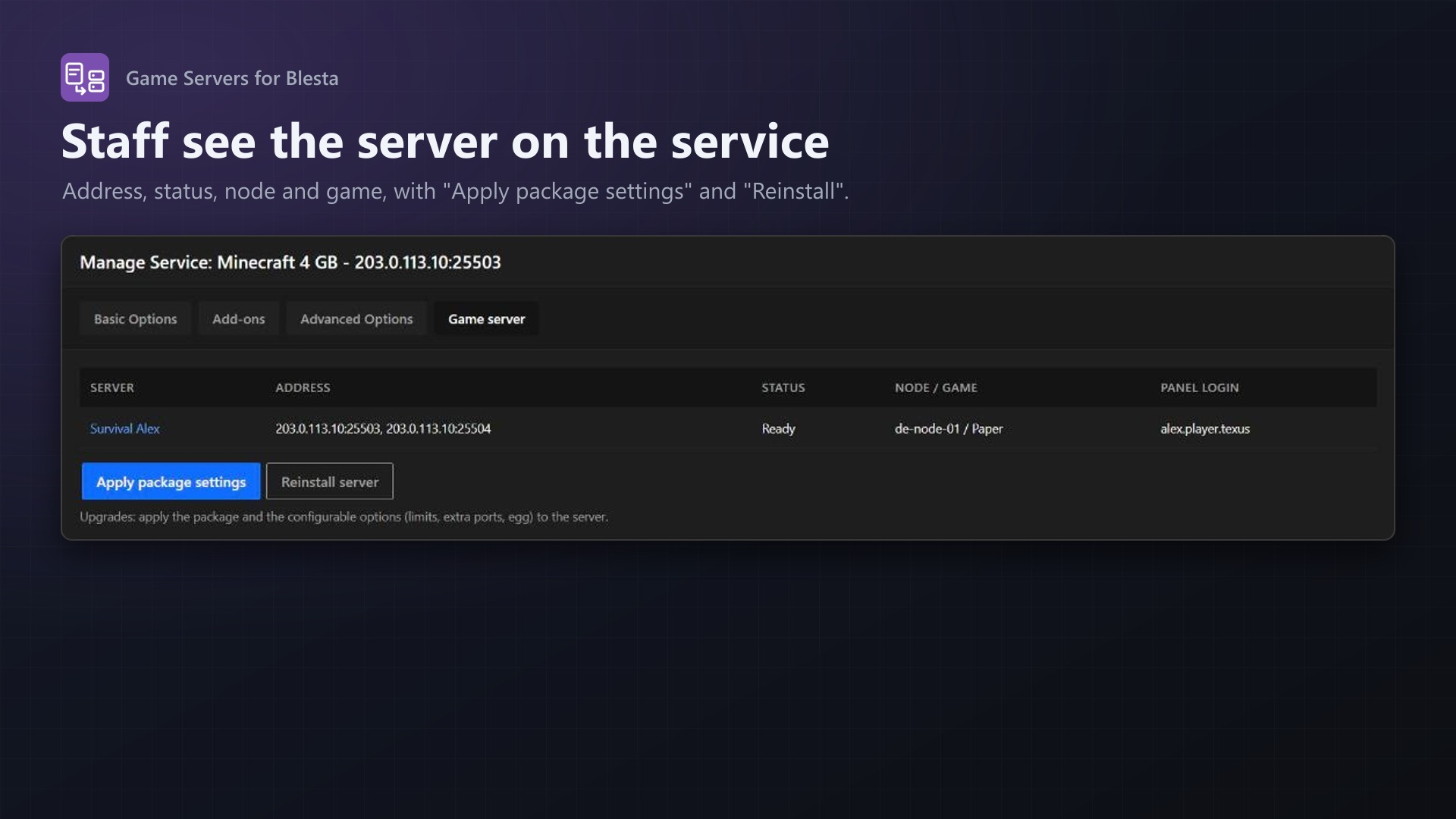
Task: Click the SERVER column header
Action: pos(112,388)
